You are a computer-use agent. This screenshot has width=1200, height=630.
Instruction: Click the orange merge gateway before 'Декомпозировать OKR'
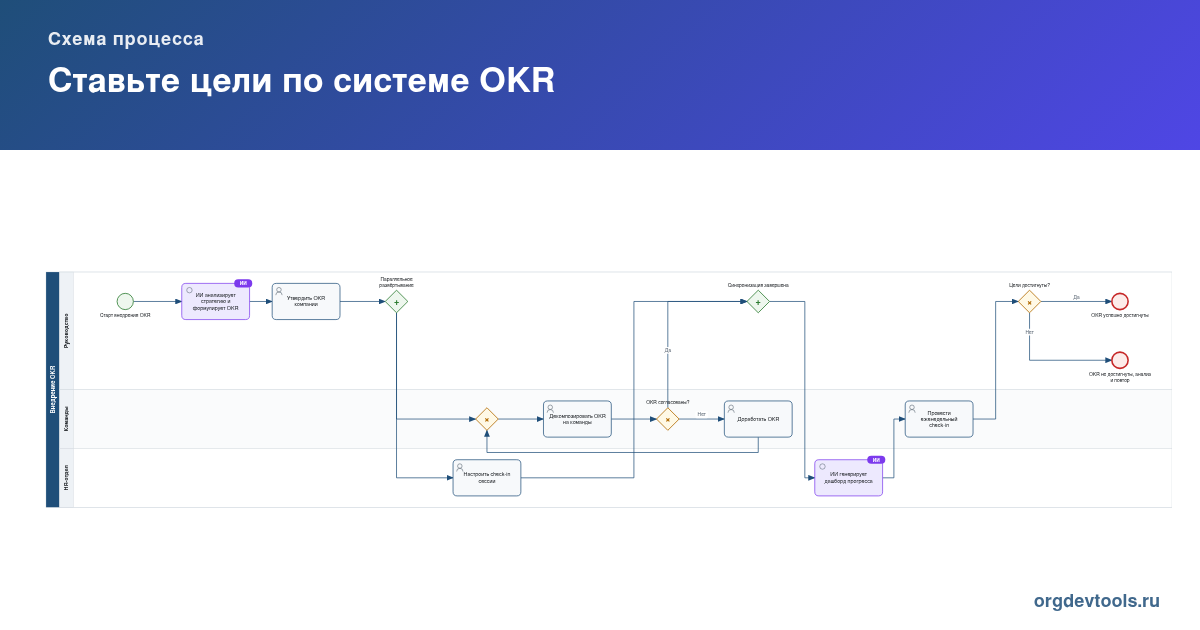pos(487,419)
